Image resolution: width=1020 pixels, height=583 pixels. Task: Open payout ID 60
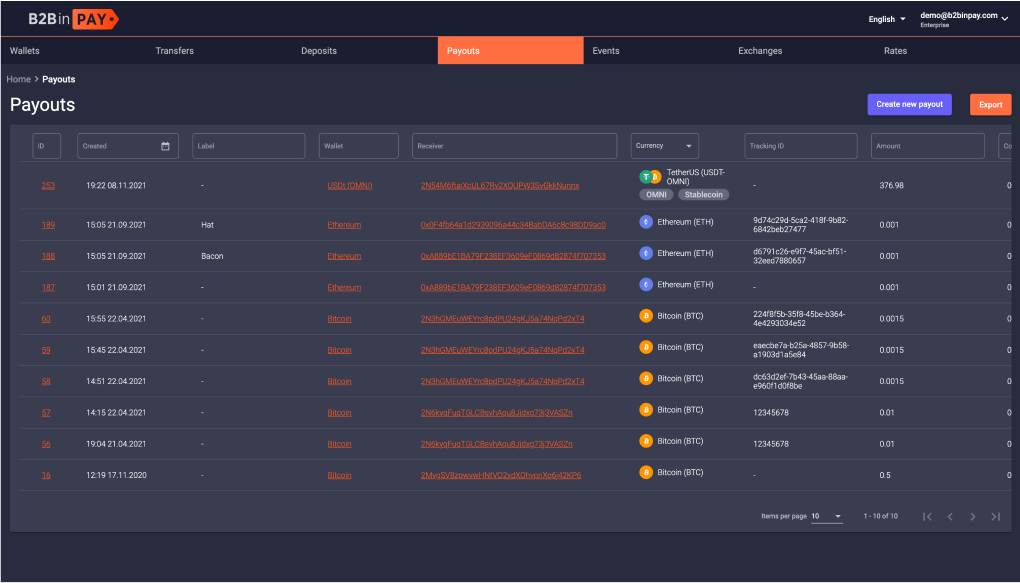point(46,319)
